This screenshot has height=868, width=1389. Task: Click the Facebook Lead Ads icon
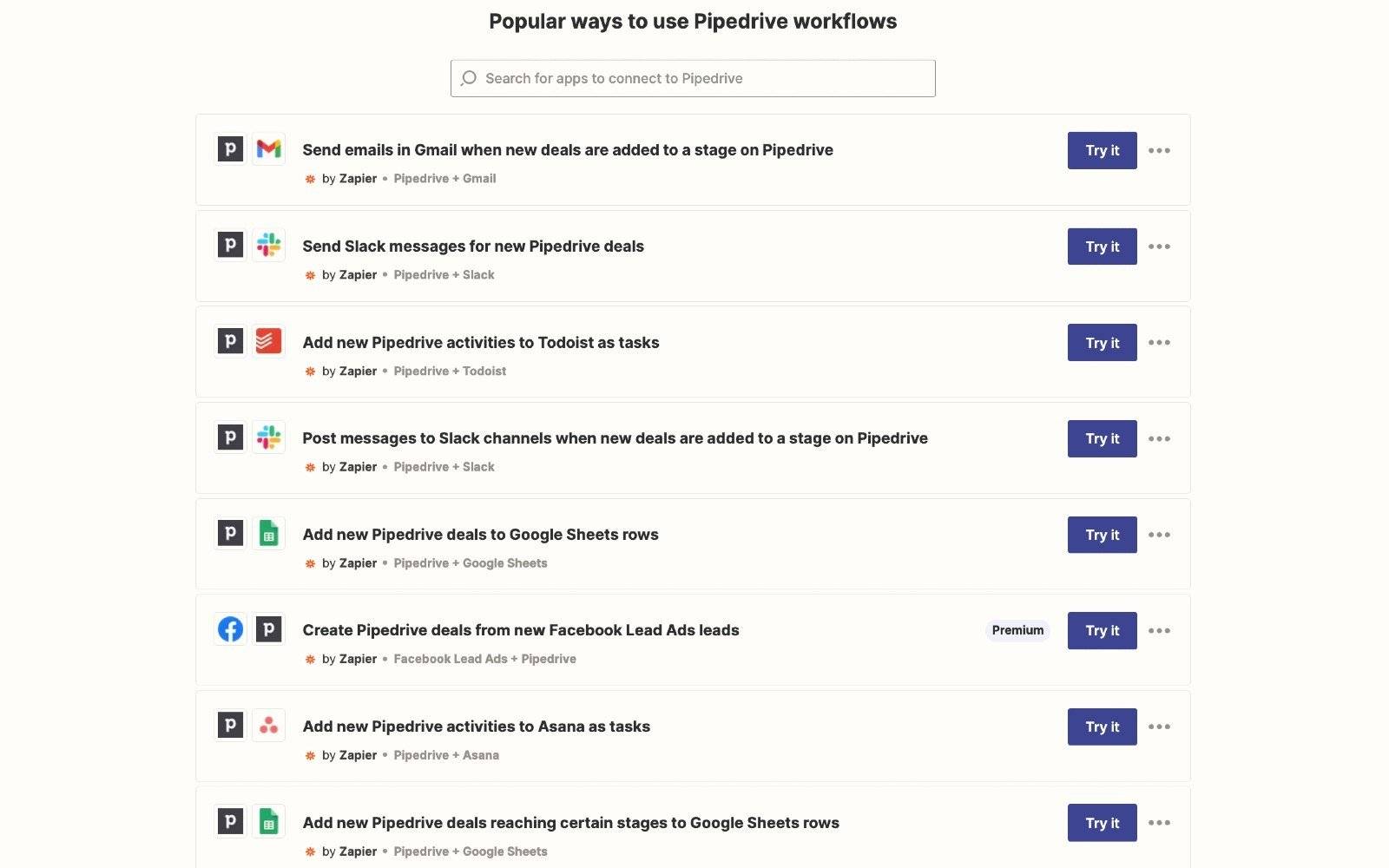click(x=230, y=629)
